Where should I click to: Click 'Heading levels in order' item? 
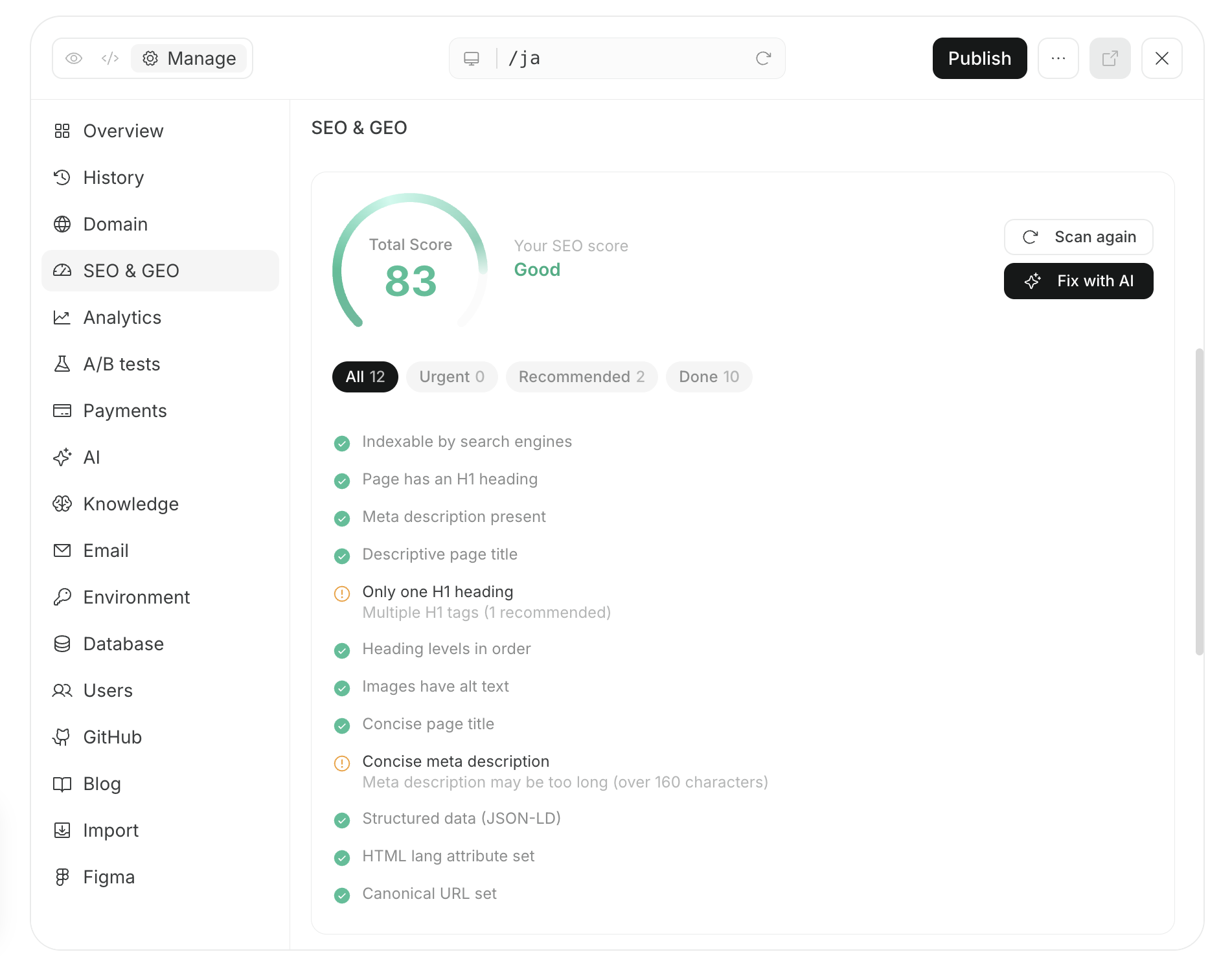click(446, 649)
